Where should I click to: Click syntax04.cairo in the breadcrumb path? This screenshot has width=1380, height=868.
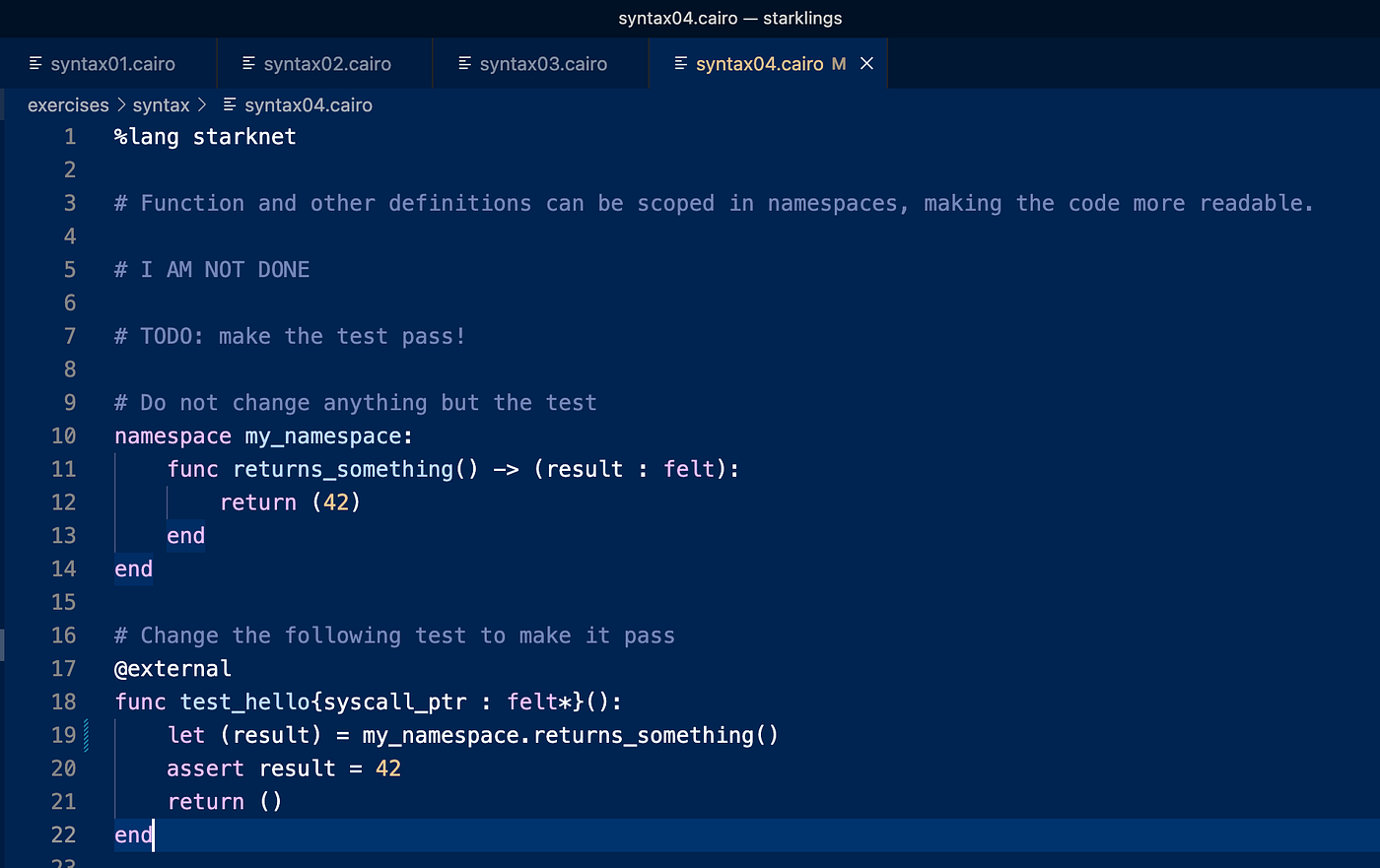point(309,105)
